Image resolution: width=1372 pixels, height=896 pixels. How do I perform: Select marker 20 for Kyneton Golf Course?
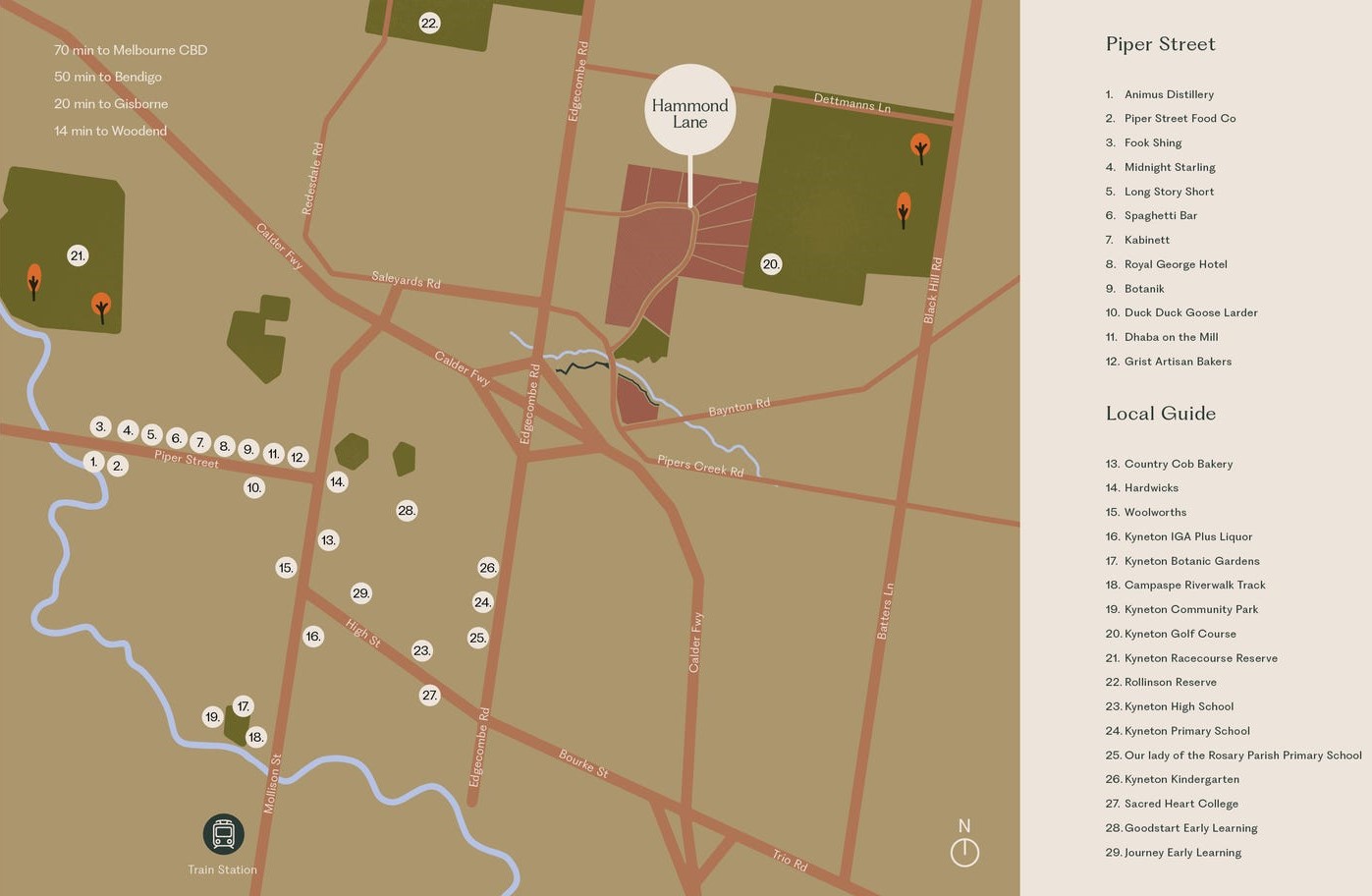pyautogui.click(x=771, y=263)
